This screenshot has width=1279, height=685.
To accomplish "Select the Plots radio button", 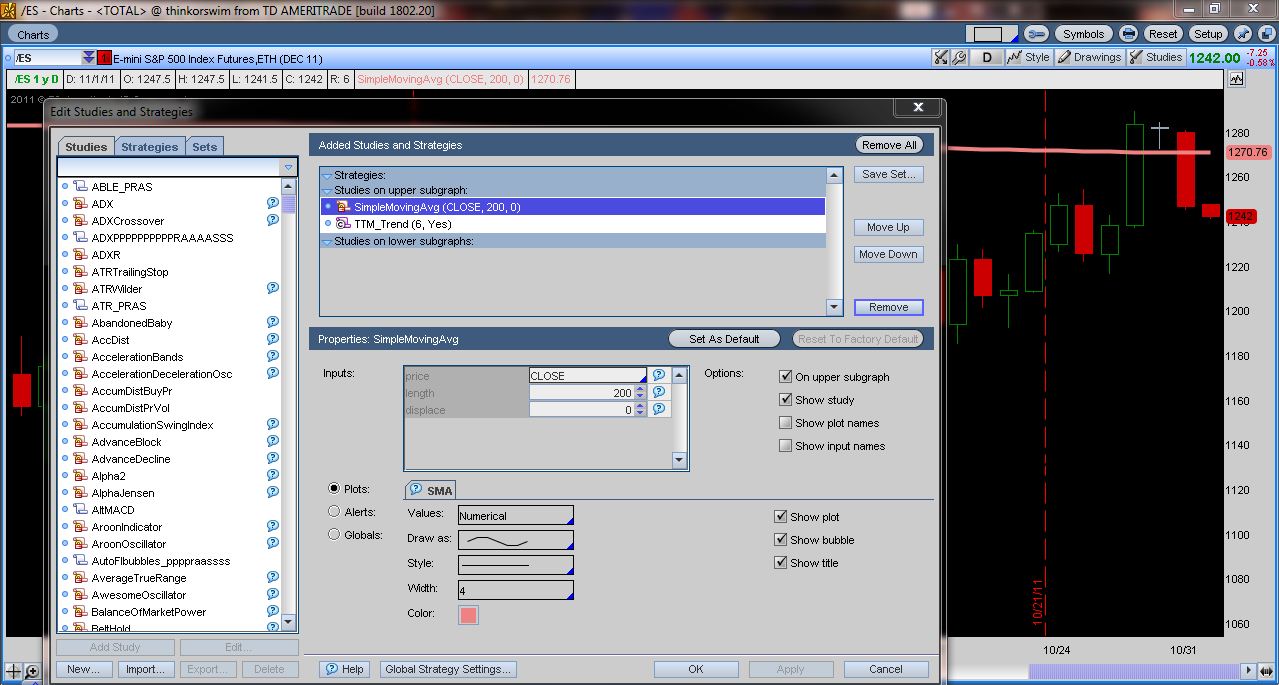I will [x=334, y=489].
